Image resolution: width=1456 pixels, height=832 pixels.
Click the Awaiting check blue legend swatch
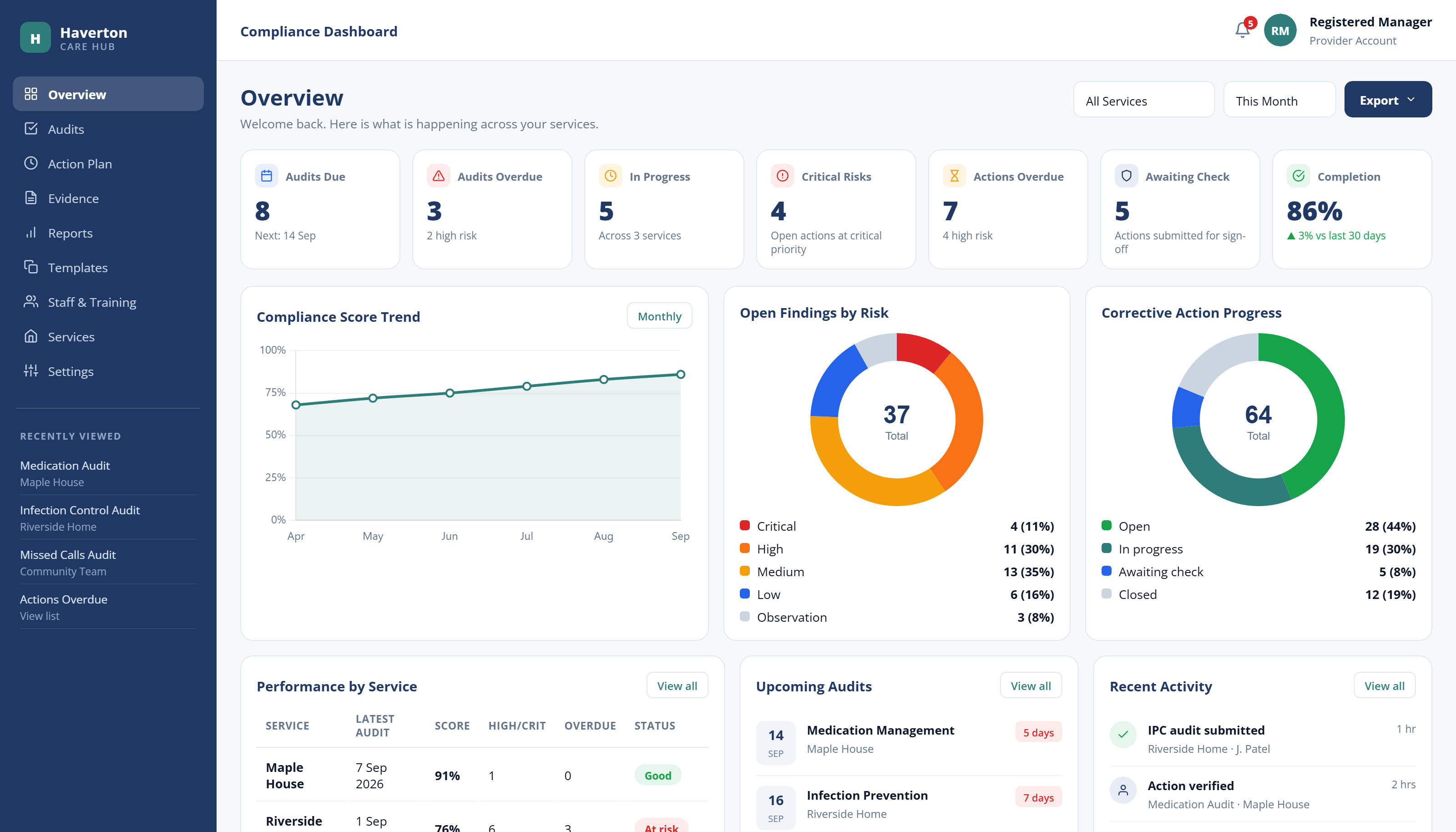tap(1107, 571)
